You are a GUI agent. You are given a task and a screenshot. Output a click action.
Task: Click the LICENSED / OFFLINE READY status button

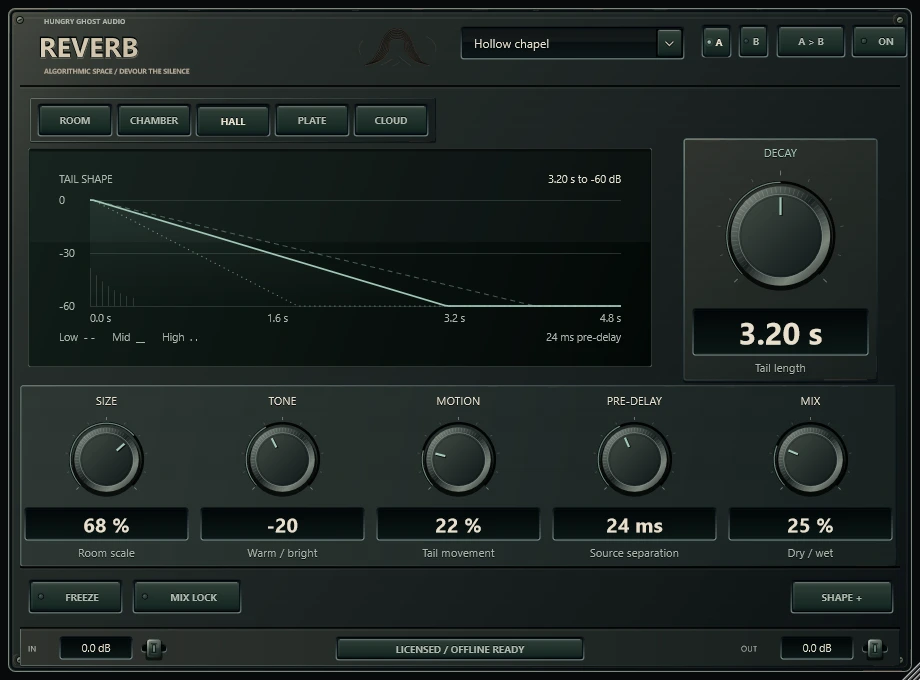pyautogui.click(x=460, y=649)
